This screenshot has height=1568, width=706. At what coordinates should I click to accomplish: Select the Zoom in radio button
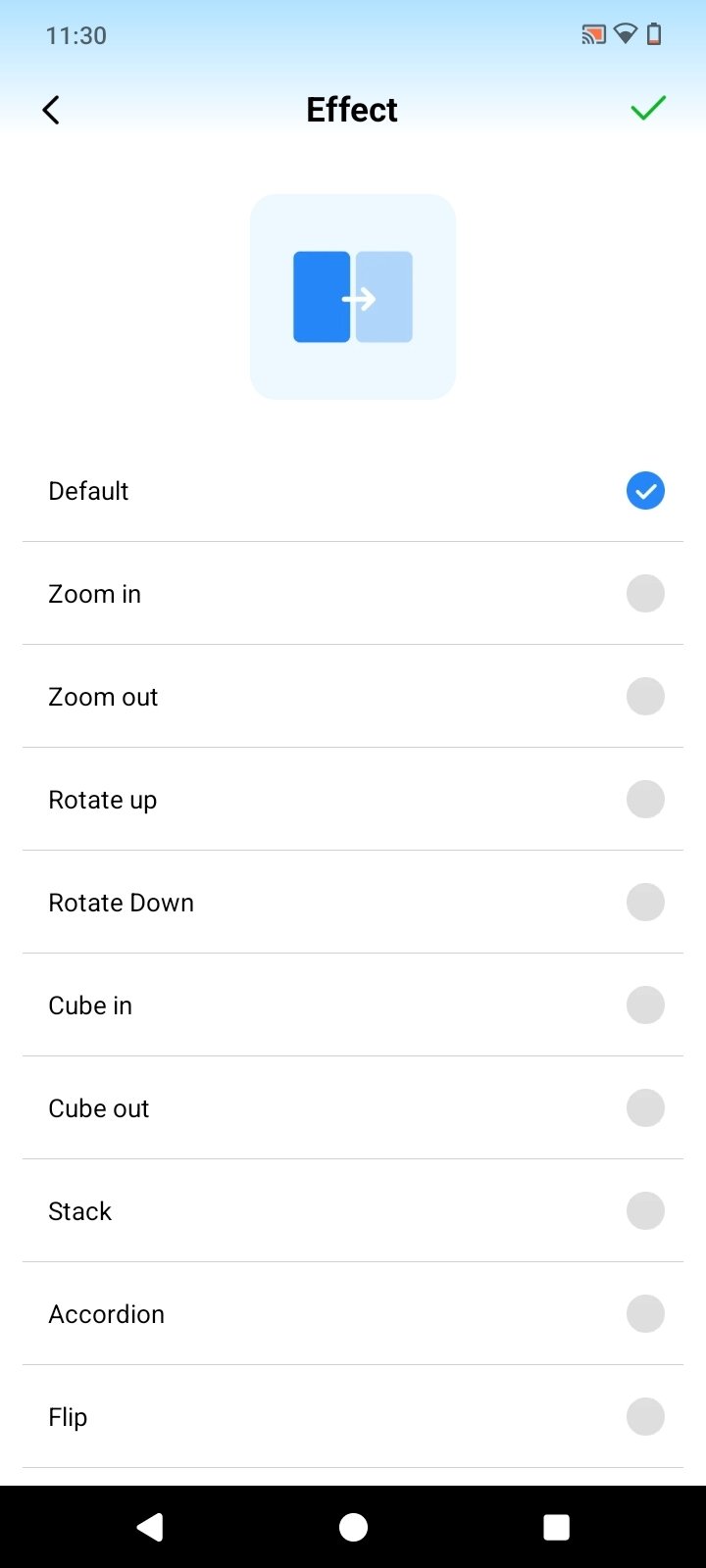[645, 594]
